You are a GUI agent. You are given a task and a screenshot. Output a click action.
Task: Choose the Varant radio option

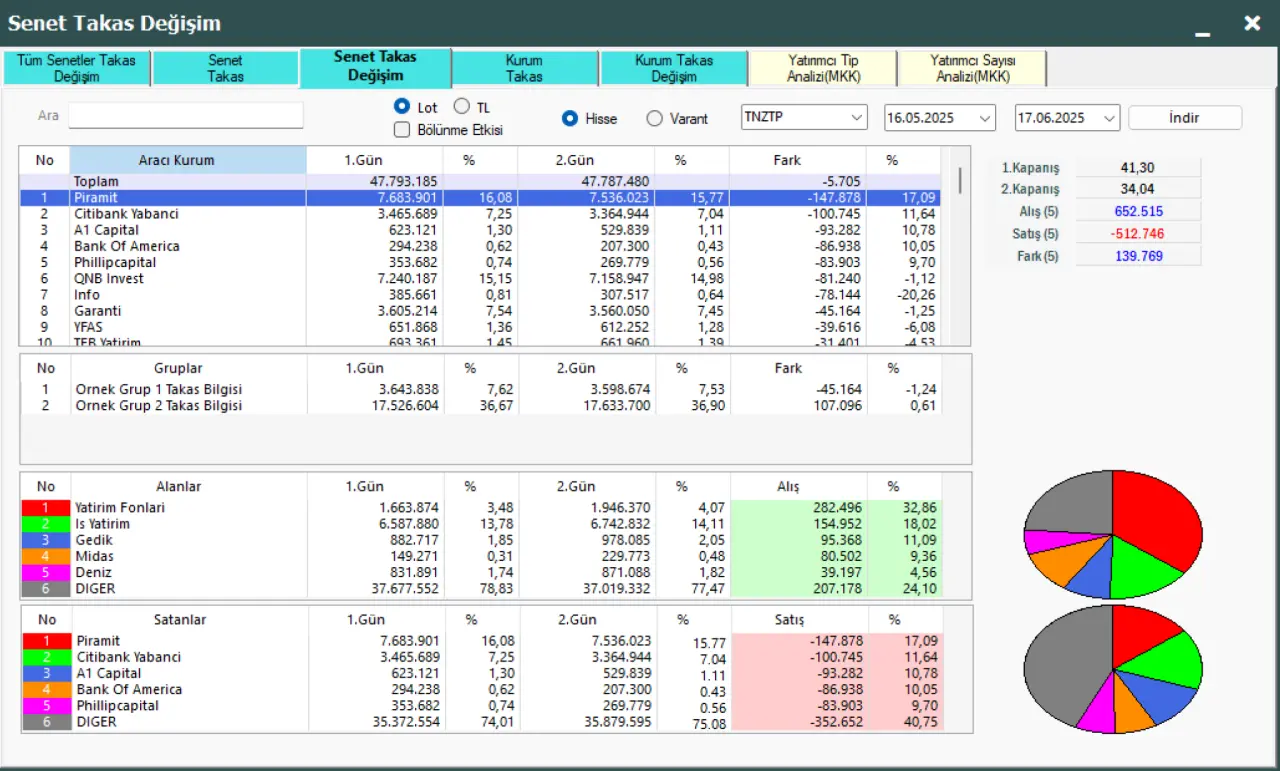pos(654,119)
